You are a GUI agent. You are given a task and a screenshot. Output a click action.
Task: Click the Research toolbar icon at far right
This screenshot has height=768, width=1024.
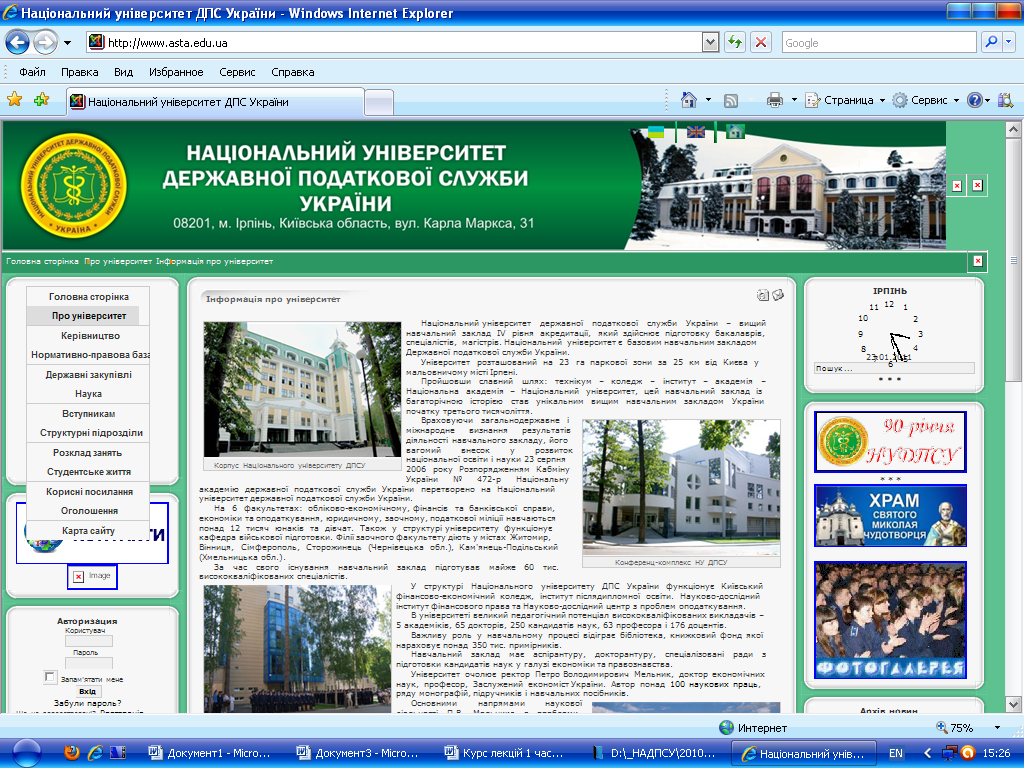point(1006,100)
